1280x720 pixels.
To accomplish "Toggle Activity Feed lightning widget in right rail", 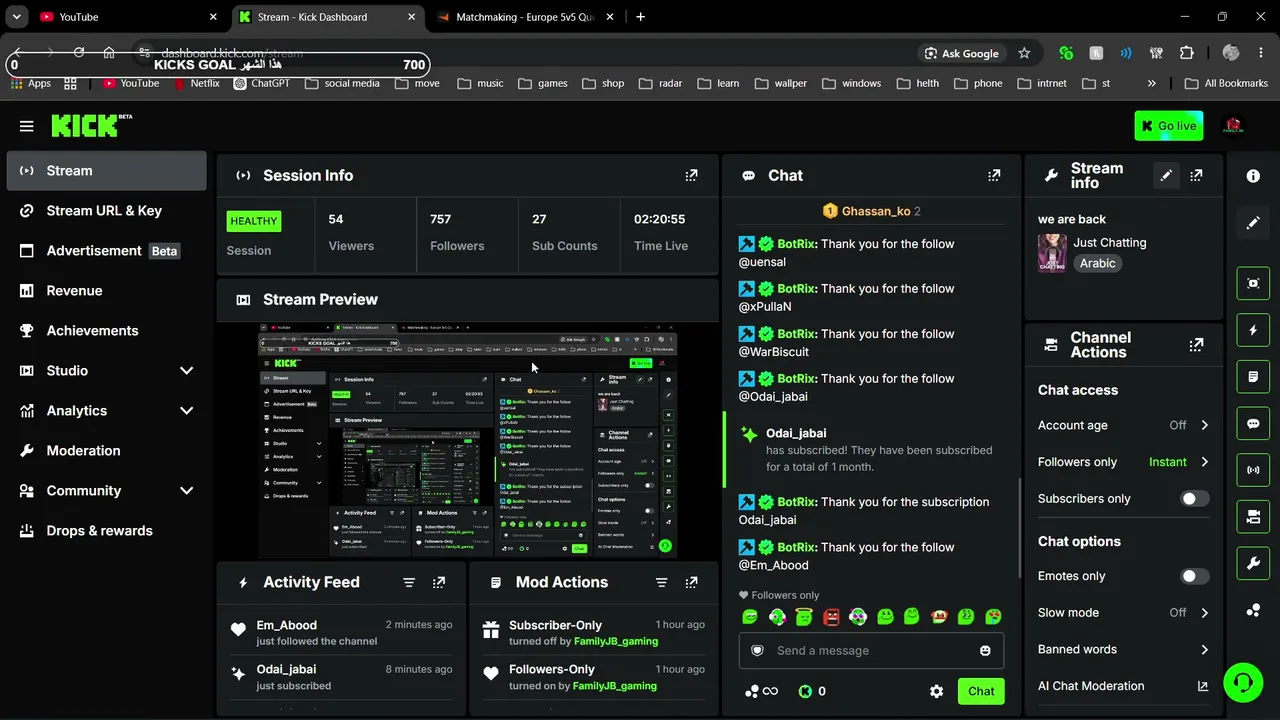I will point(1253,330).
